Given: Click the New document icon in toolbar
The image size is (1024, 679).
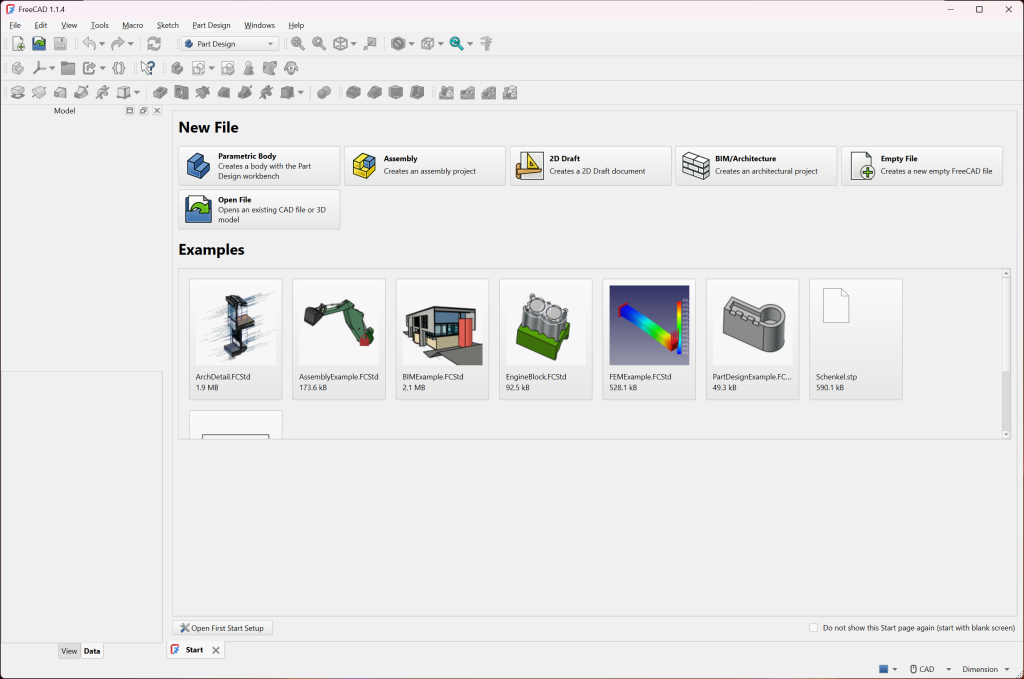Looking at the screenshot, I should click(x=18, y=44).
